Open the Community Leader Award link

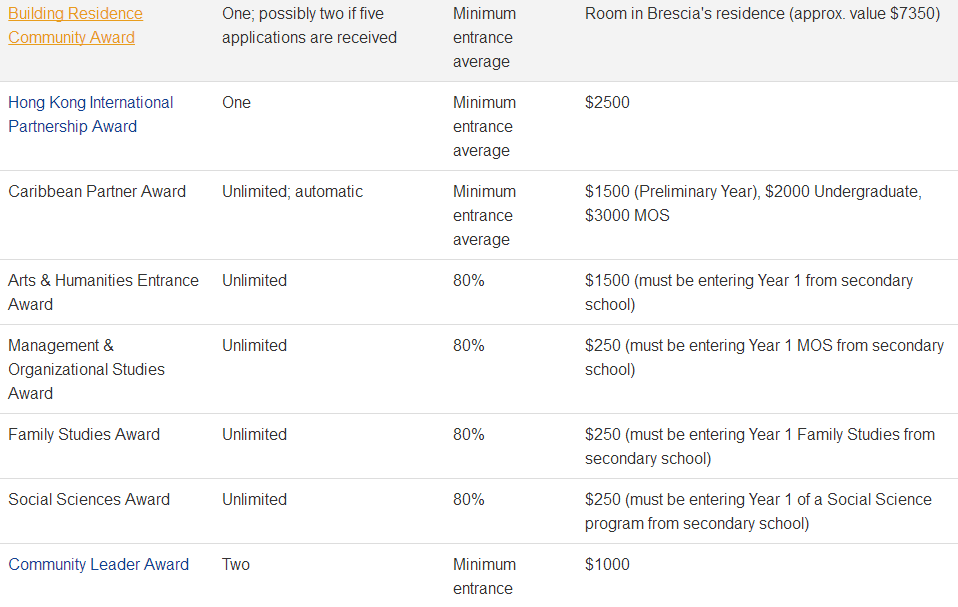98,564
